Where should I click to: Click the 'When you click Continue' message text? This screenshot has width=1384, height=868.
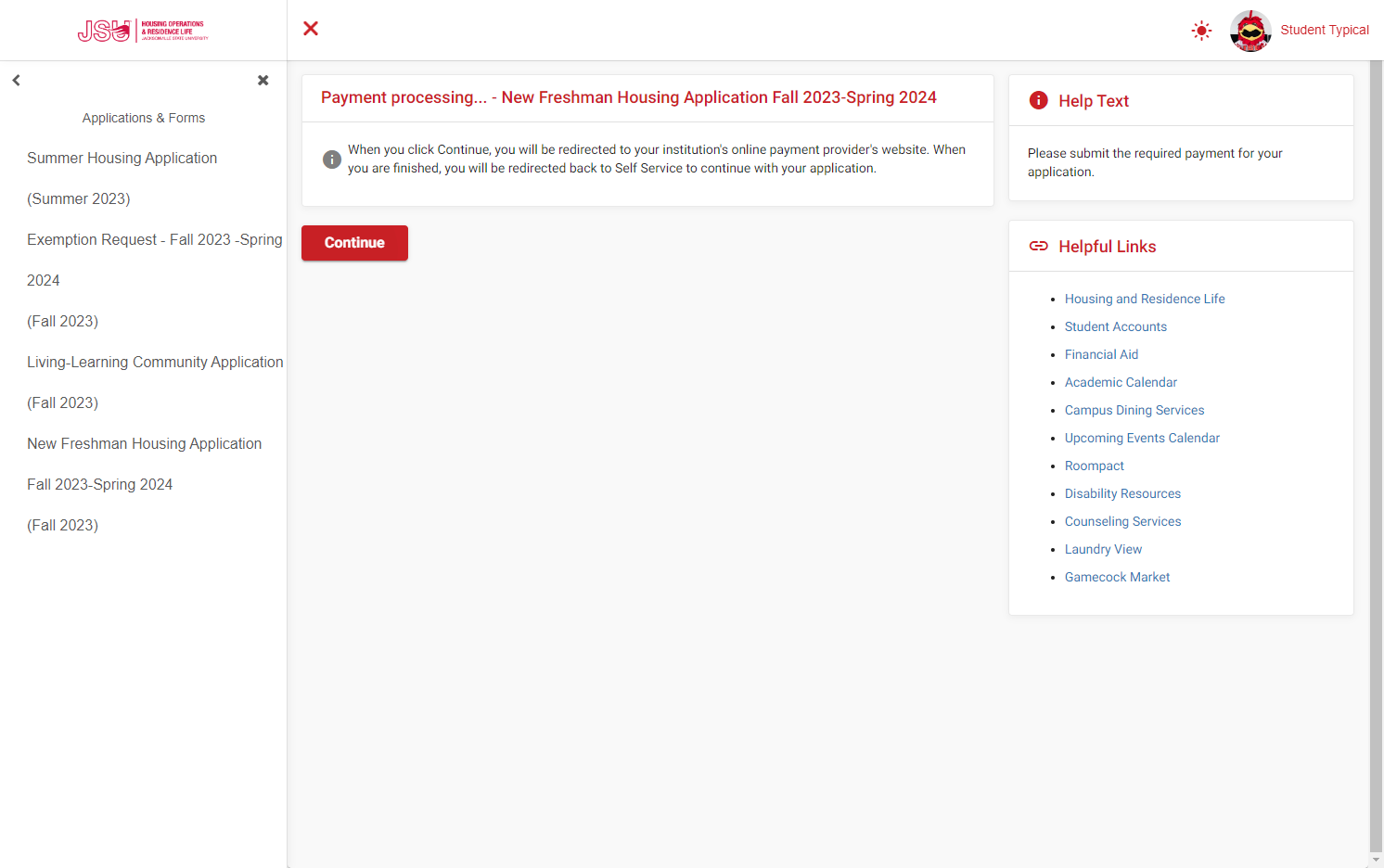[x=657, y=159]
